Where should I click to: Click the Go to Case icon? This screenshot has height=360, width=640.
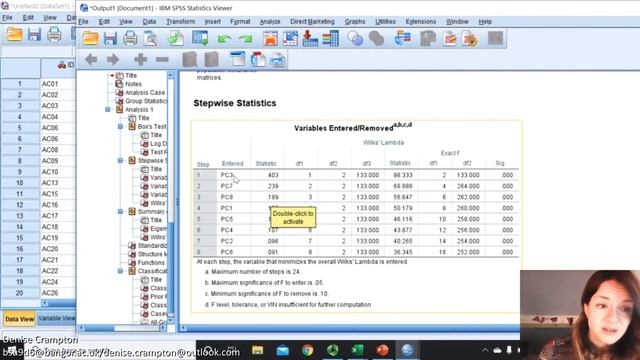(x=290, y=39)
